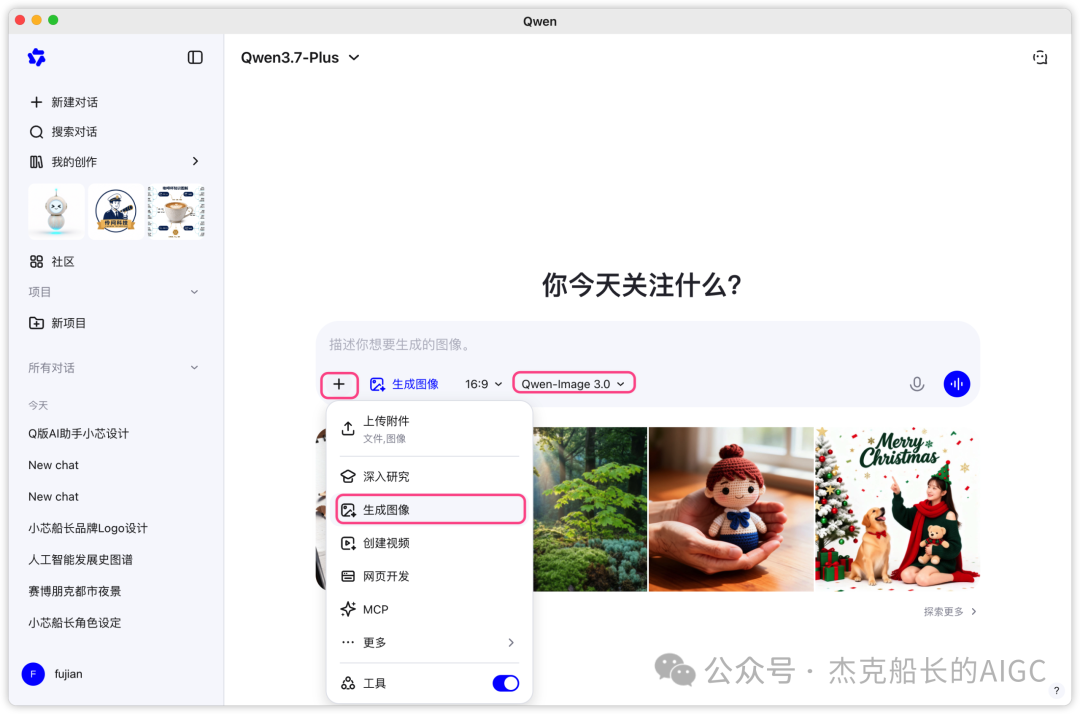
Task: Toggle the 工具 switch off
Action: click(506, 683)
